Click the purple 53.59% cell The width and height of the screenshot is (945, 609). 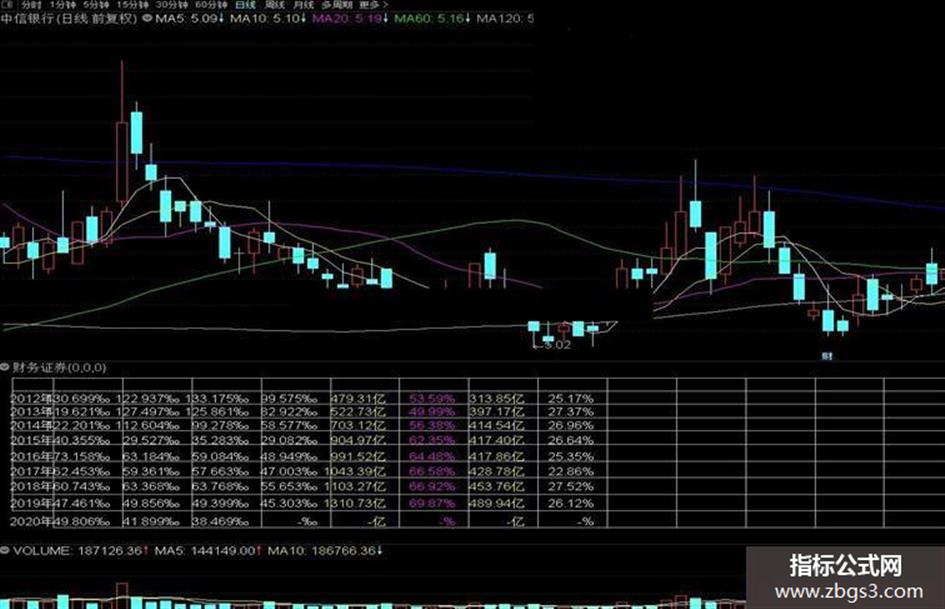(432, 399)
